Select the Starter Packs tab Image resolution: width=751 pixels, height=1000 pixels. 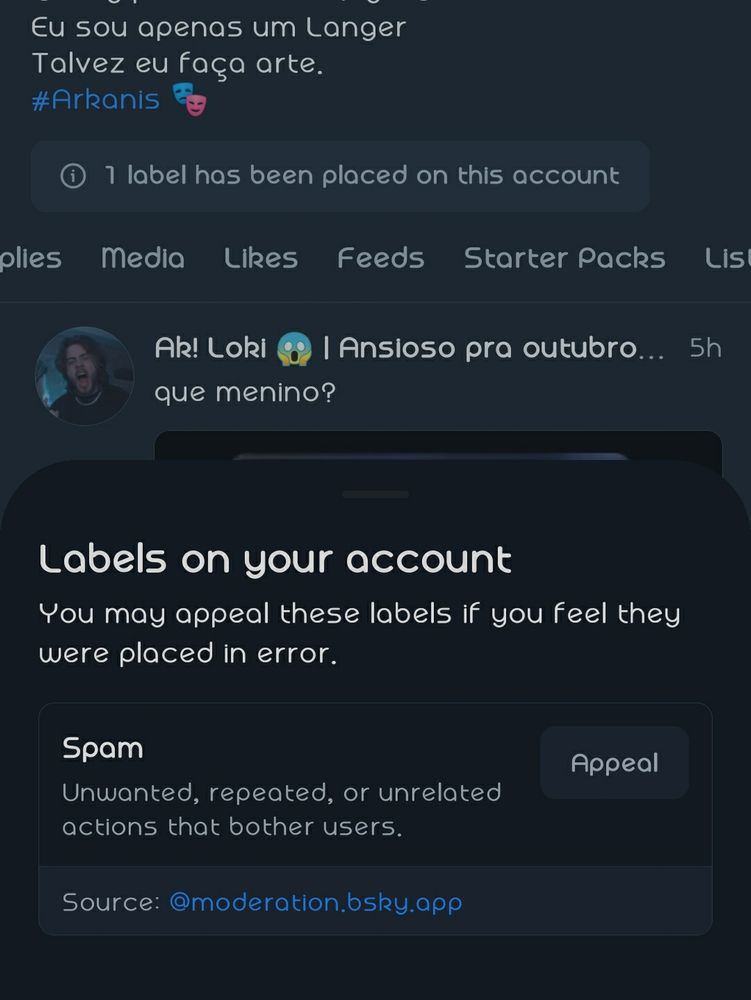[564, 258]
